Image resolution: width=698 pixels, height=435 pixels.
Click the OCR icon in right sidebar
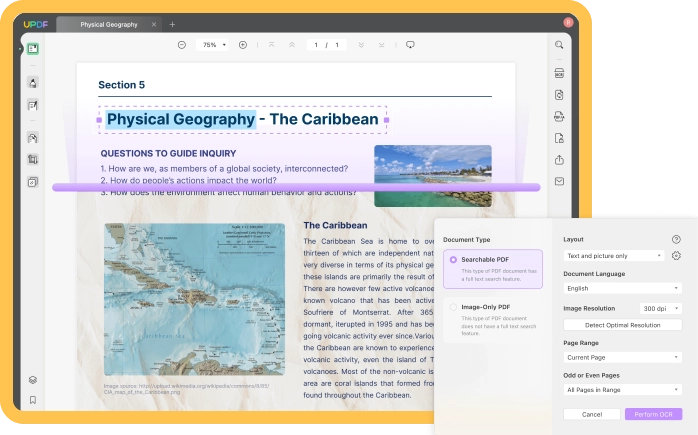click(559, 73)
